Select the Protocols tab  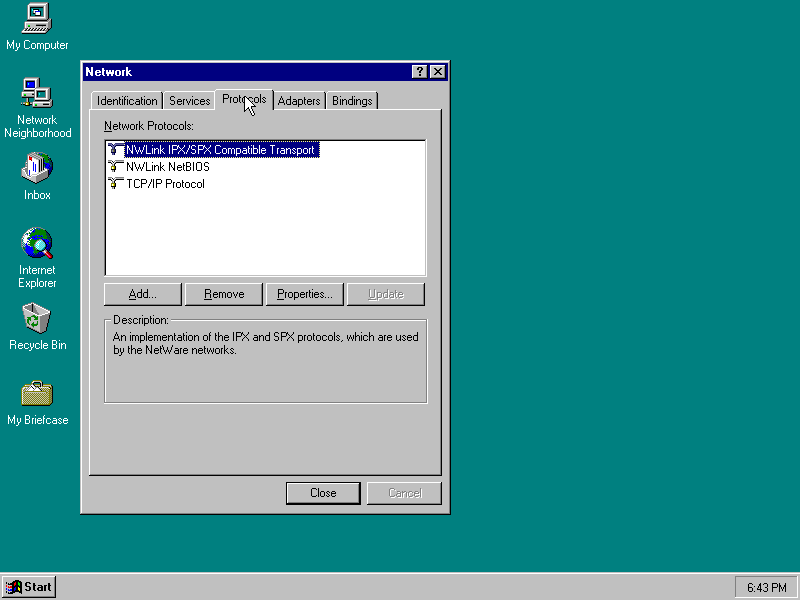click(x=244, y=99)
